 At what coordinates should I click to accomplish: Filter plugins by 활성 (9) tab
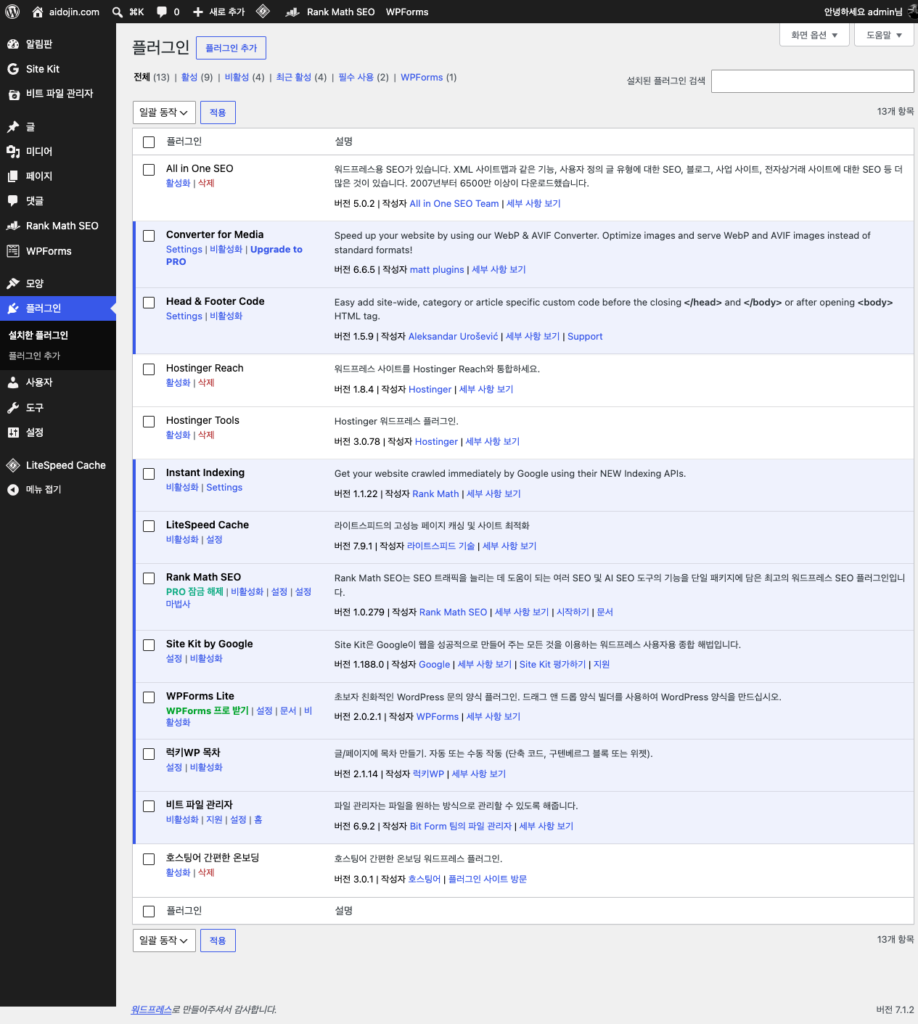coord(197,77)
